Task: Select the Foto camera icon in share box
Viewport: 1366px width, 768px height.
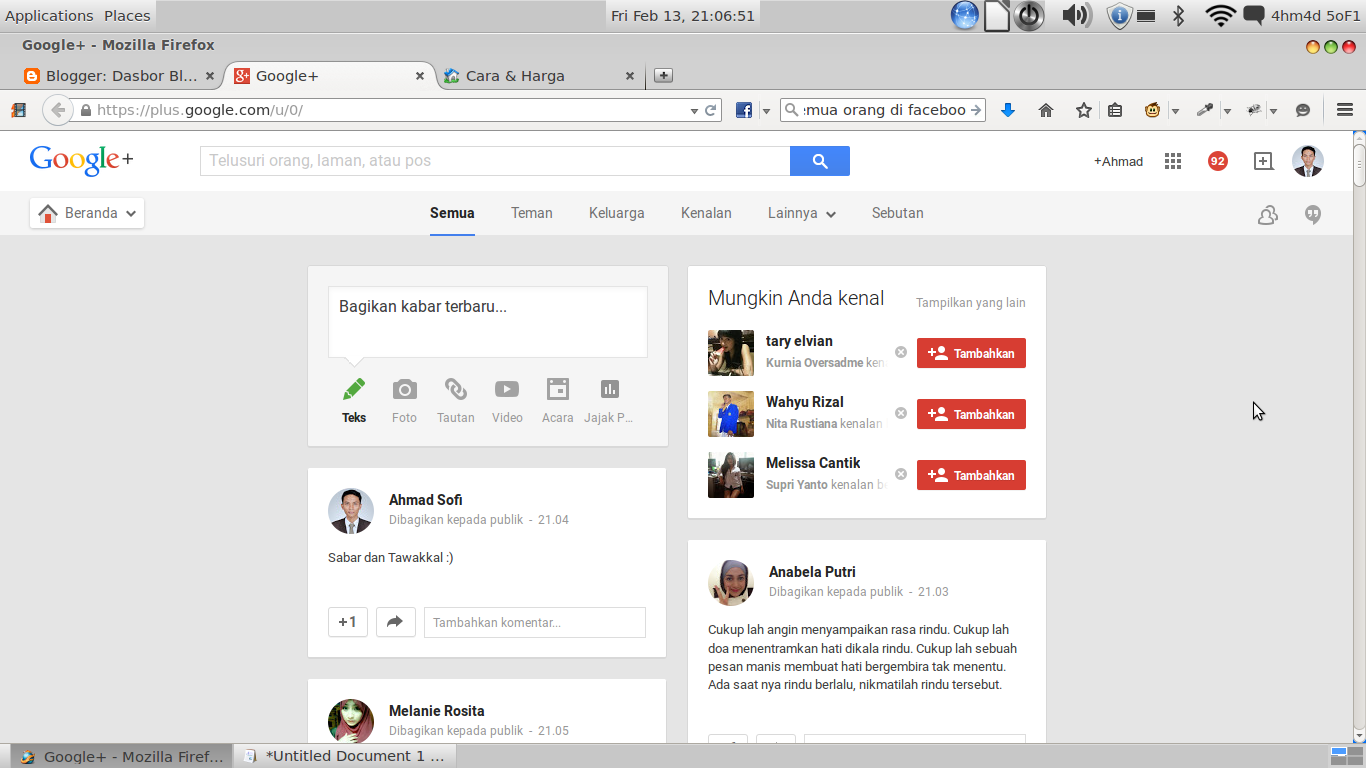Action: click(404, 390)
